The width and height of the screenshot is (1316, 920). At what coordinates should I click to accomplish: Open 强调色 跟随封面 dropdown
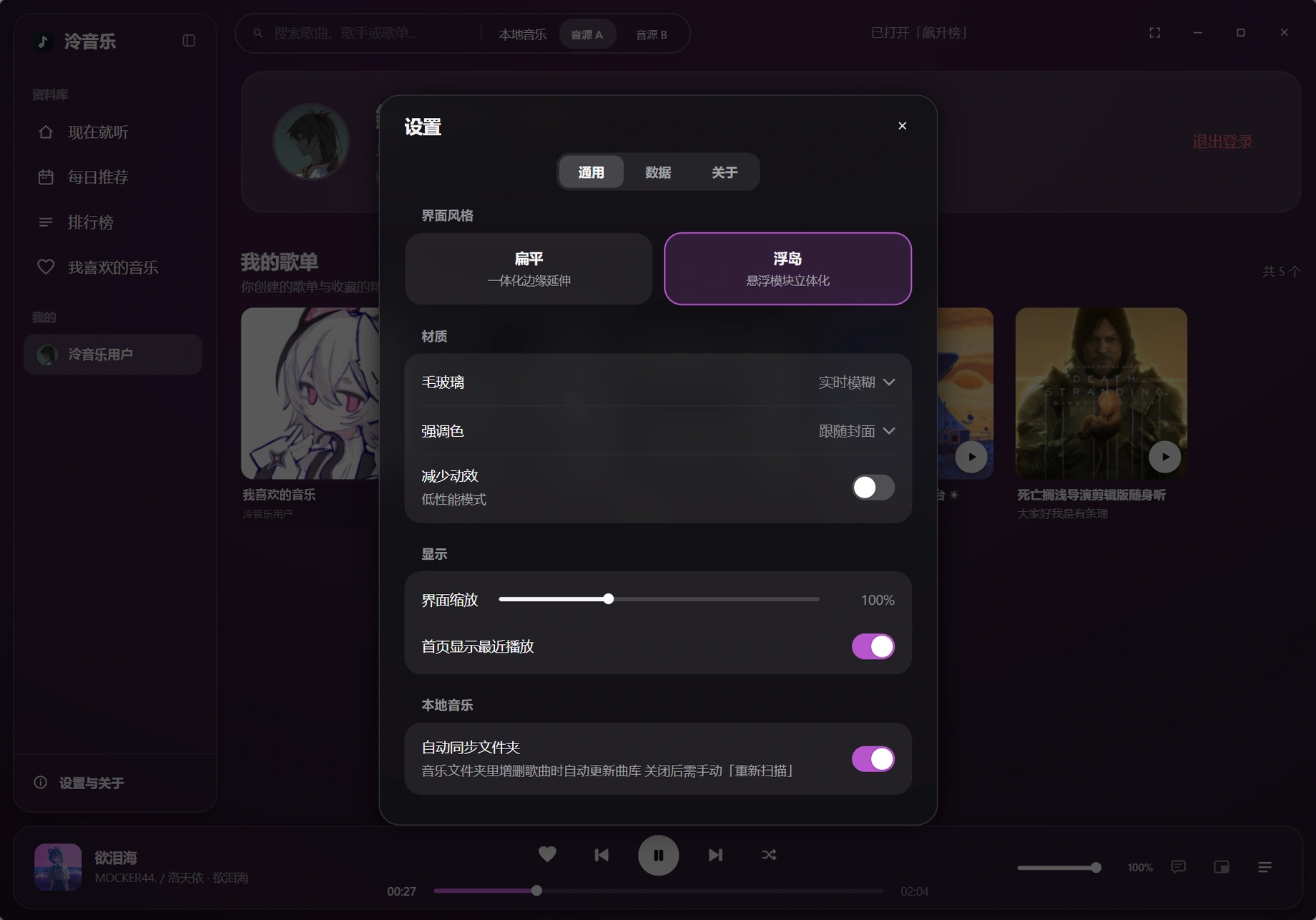click(857, 431)
